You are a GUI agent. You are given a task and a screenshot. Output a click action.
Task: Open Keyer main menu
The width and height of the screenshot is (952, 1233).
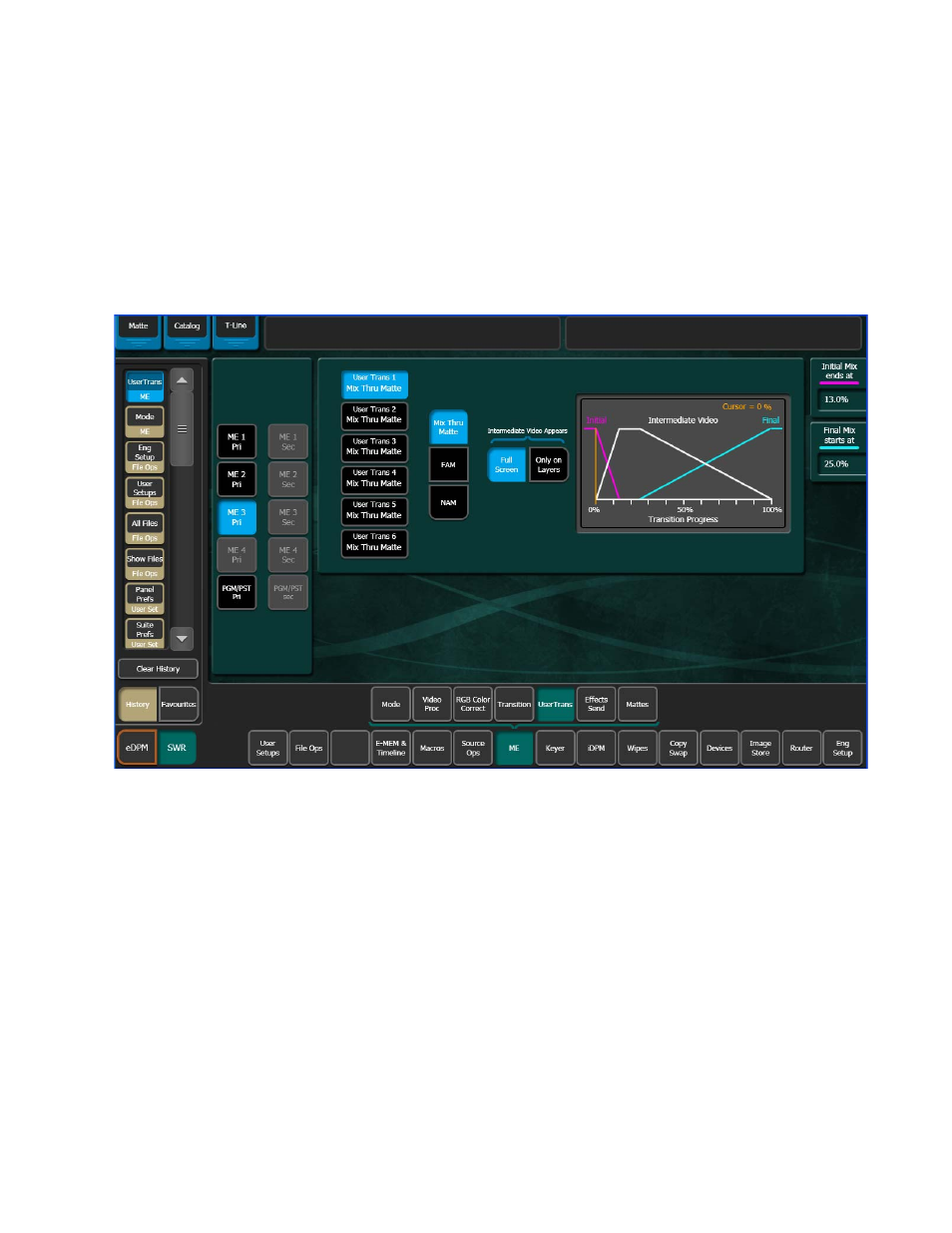[555, 748]
